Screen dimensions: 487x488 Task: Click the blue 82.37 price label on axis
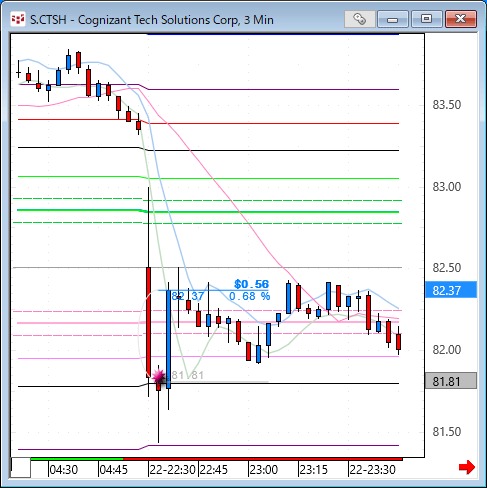click(x=451, y=290)
